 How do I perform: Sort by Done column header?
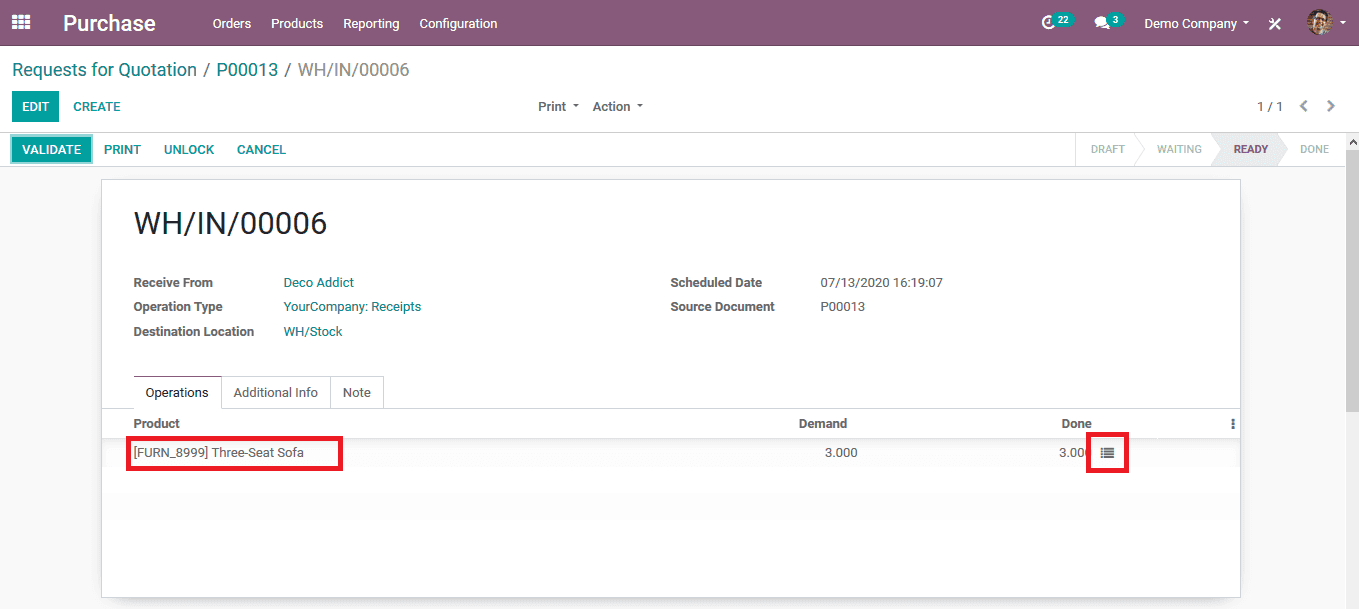1077,424
